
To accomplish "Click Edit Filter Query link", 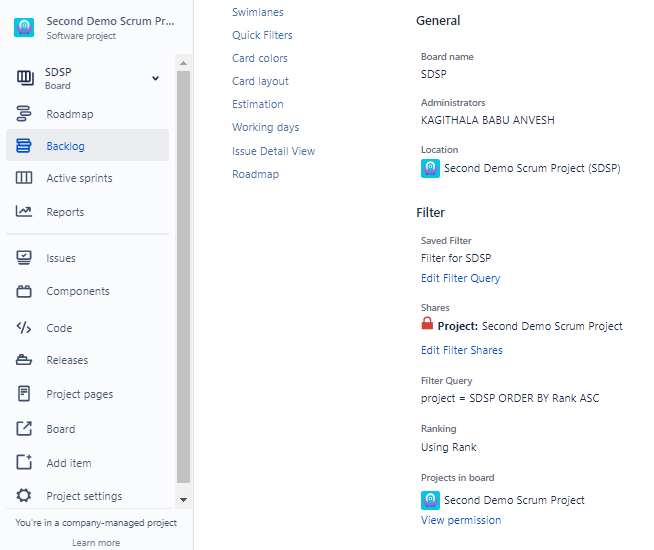I will [460, 278].
